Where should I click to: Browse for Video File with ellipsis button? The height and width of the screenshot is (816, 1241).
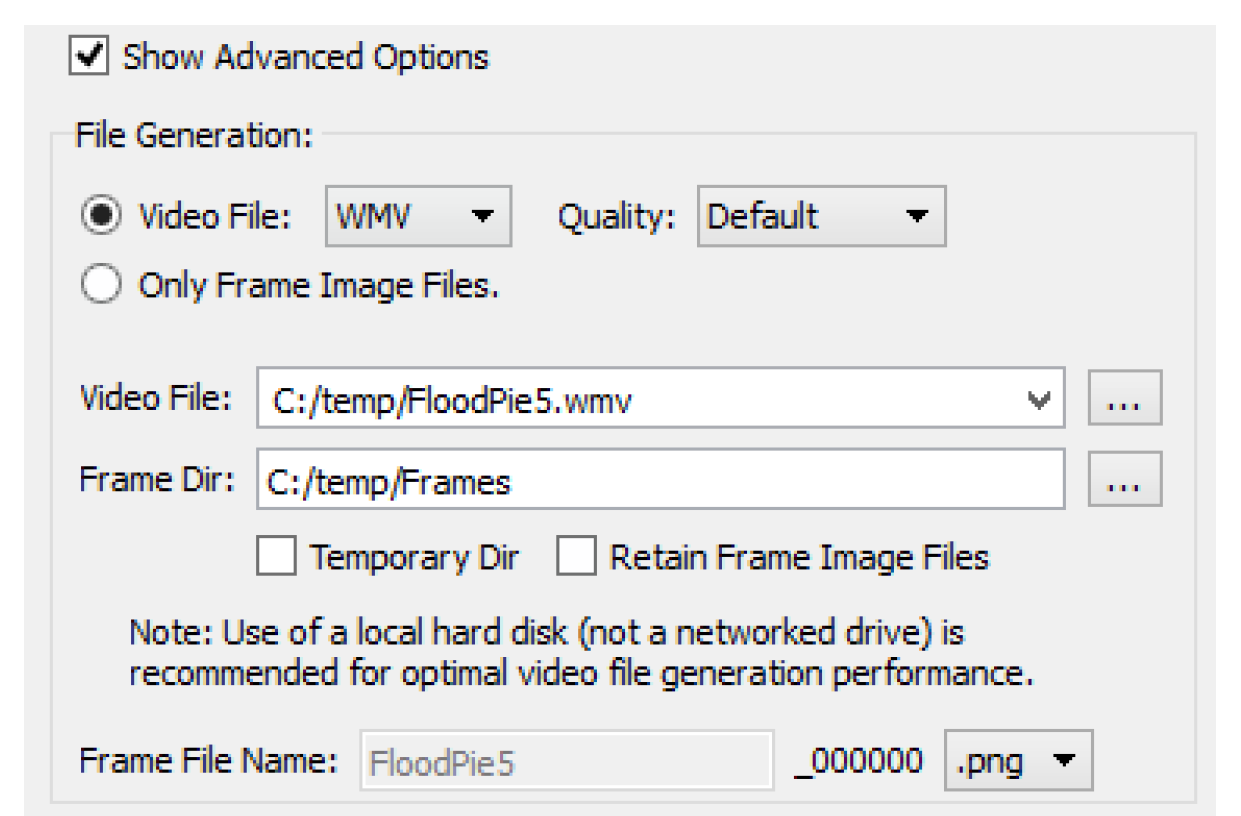[1125, 399]
